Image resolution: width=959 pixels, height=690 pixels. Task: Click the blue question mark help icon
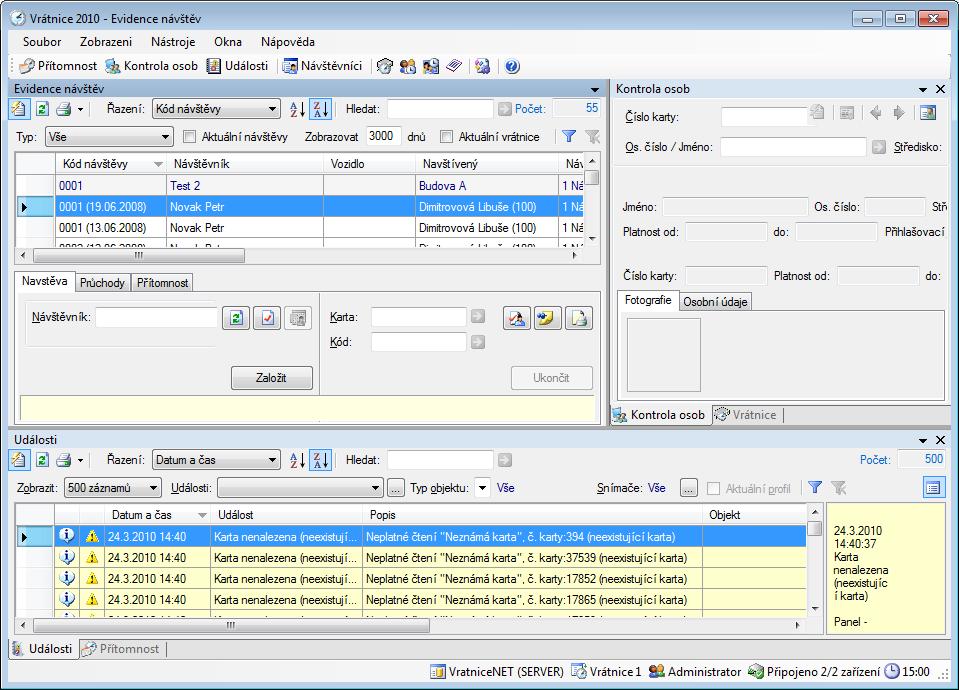[x=512, y=66]
